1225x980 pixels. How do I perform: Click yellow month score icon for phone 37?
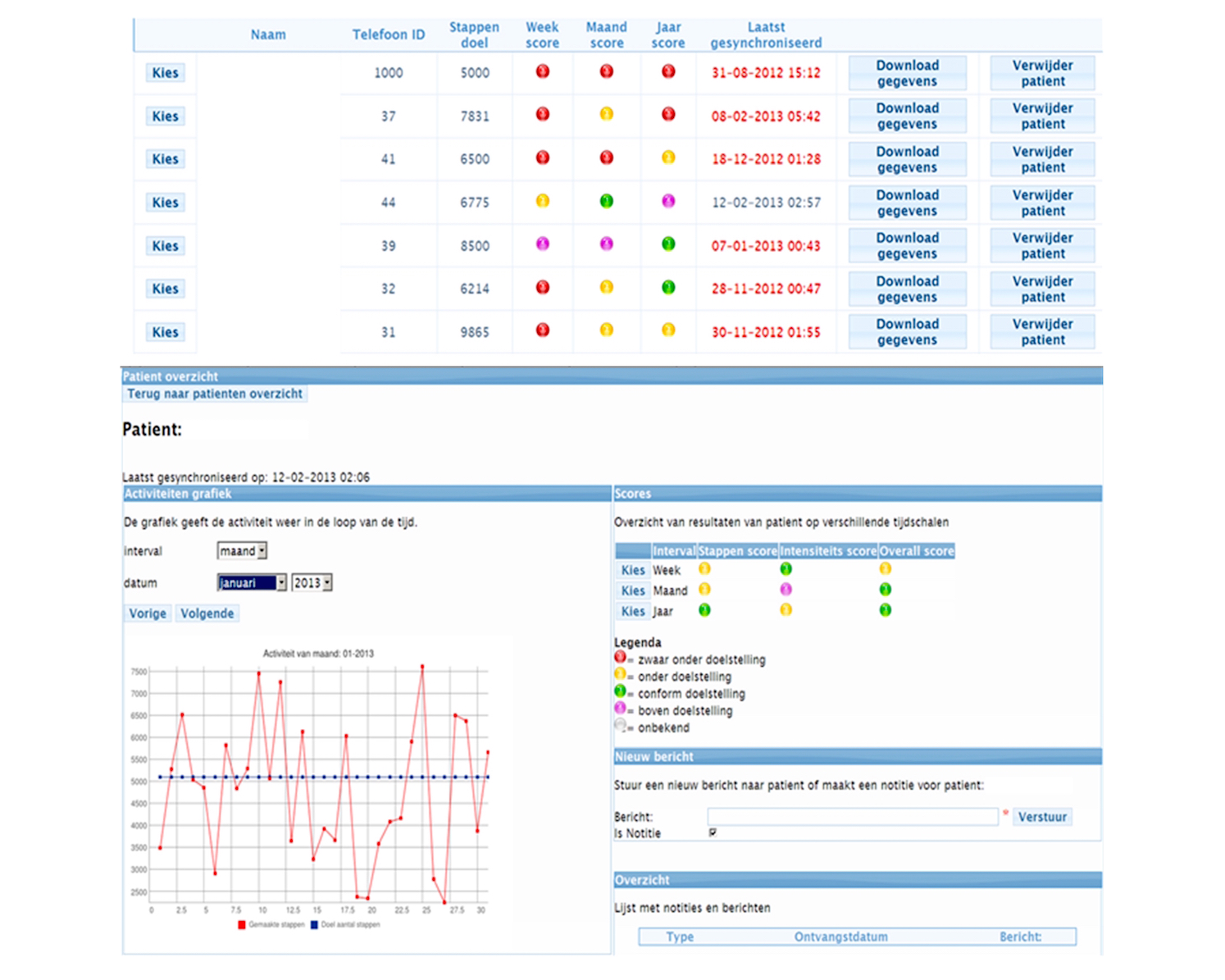[606, 114]
